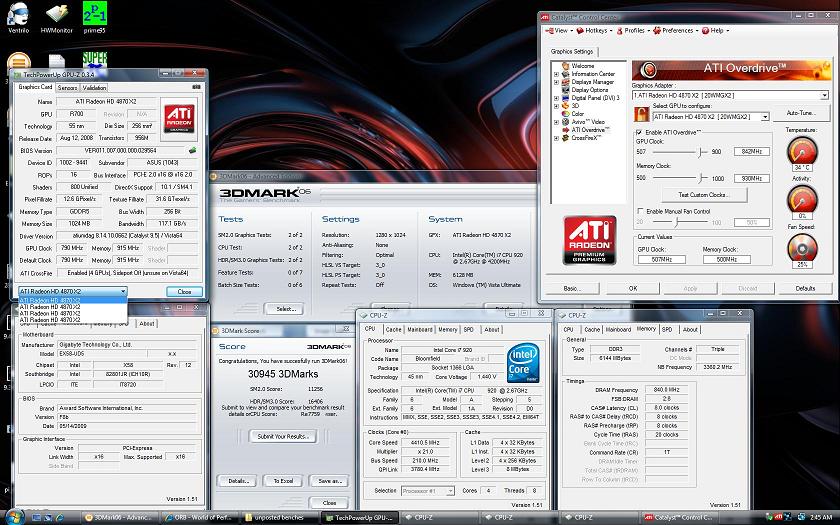Click the highlighted Radeon entry in GPU-Z list

pyautogui.click(x=73, y=301)
